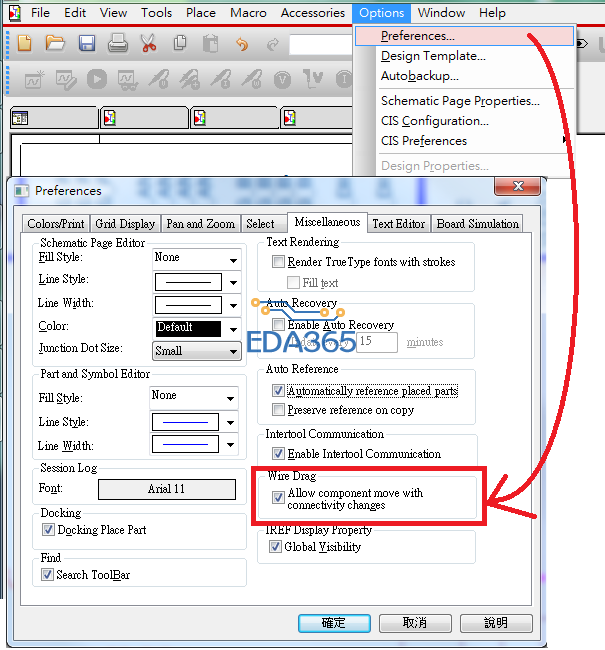Toggle Enable Intertool Communication checkbox

coord(278,454)
